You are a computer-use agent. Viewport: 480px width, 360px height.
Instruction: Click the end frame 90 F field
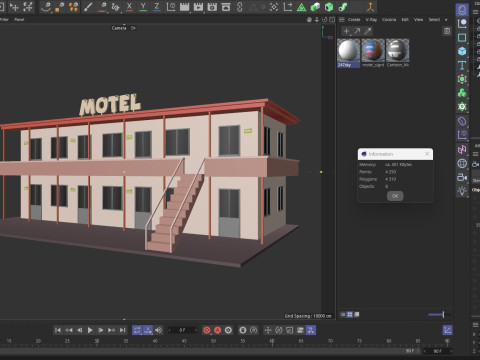tap(437, 351)
